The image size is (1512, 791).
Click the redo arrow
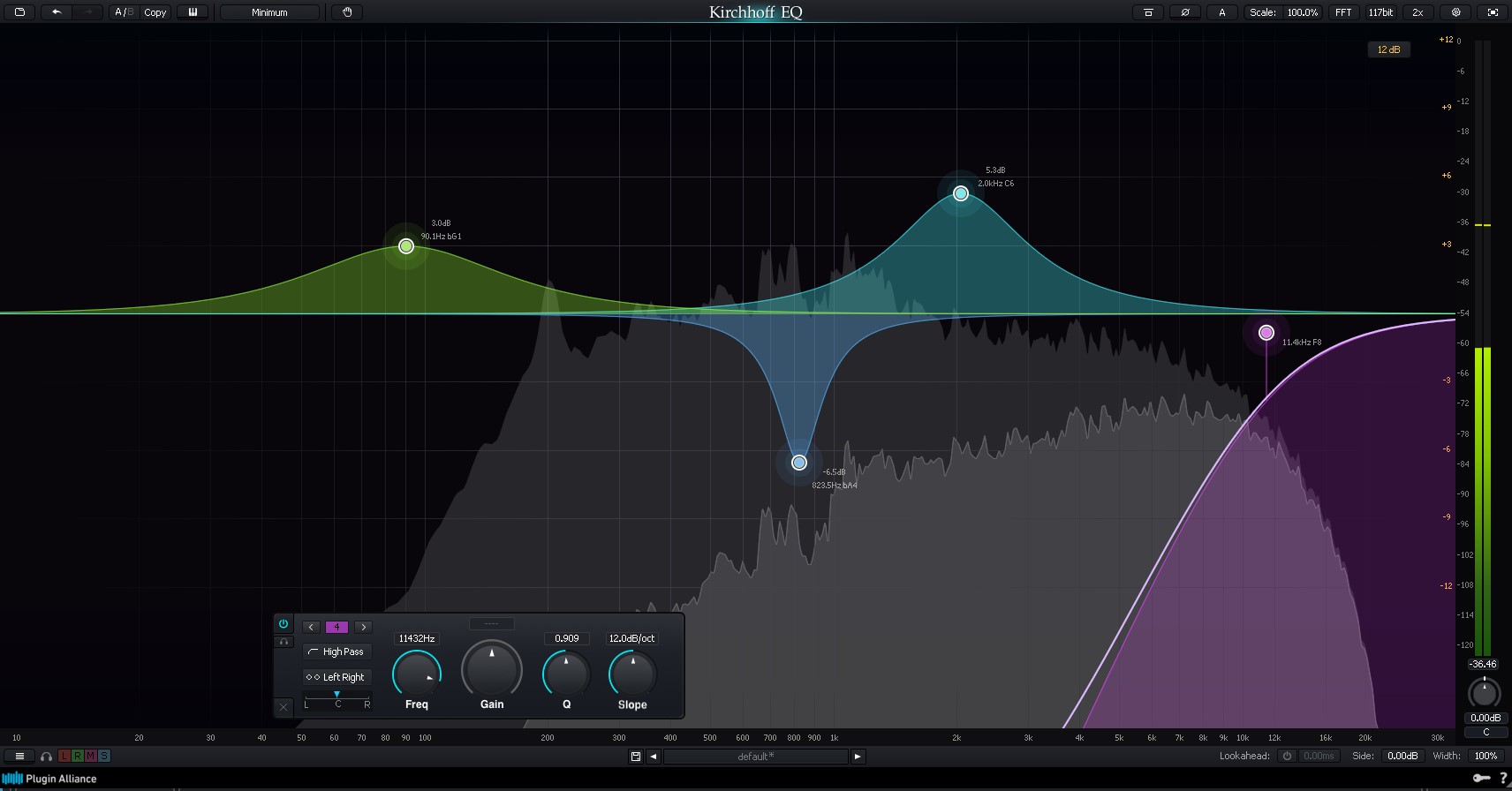click(87, 12)
